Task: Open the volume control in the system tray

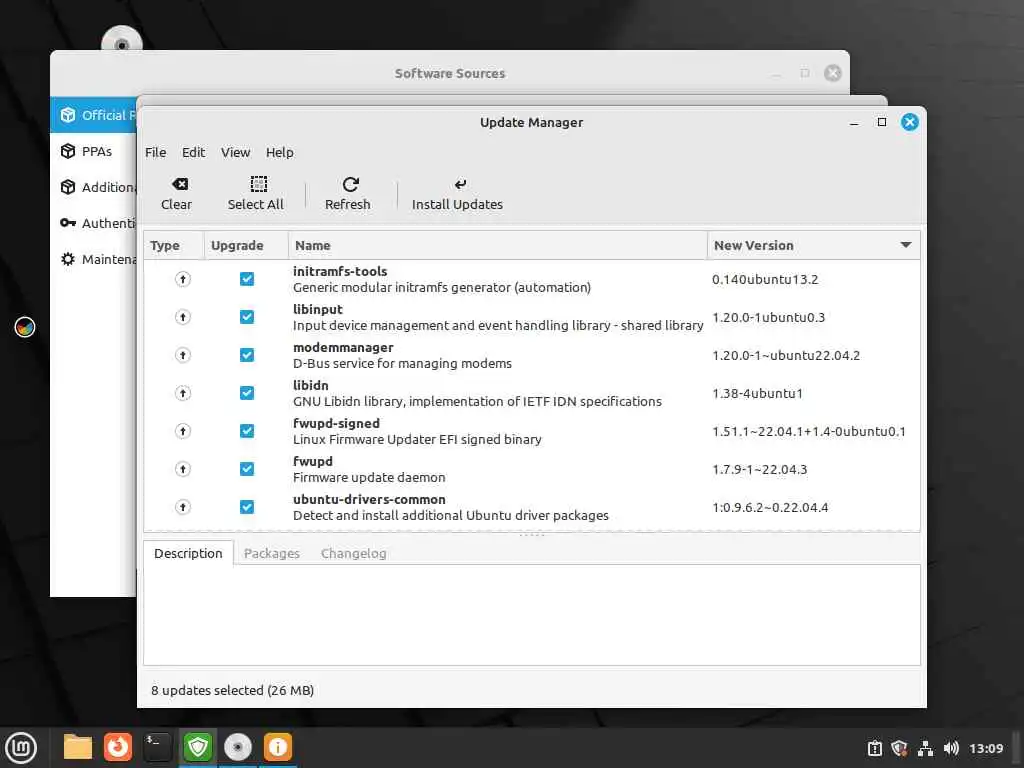Action: pyautogui.click(x=951, y=748)
